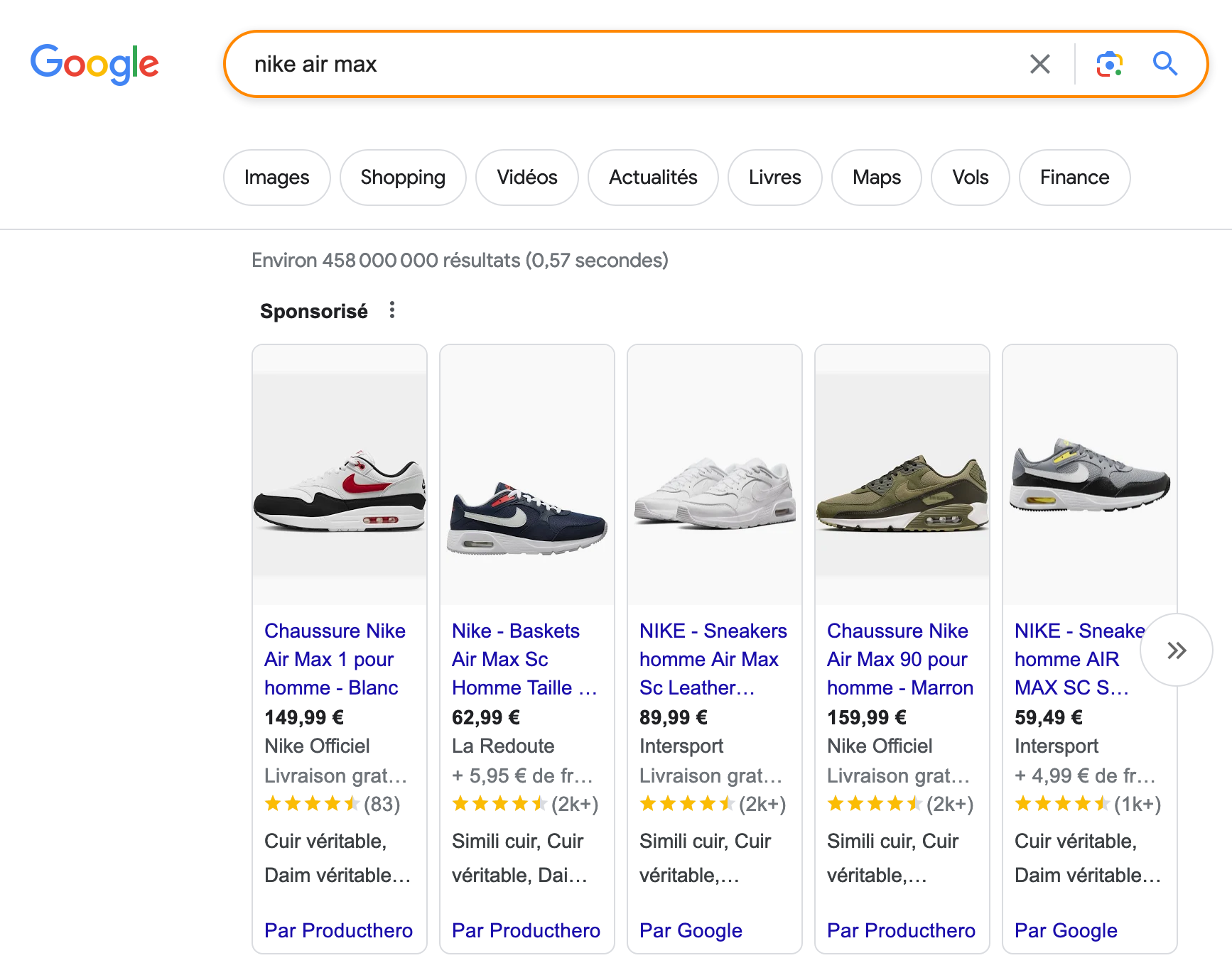Click 'Nike Officiel' under the 159,99 € price

pos(880,746)
